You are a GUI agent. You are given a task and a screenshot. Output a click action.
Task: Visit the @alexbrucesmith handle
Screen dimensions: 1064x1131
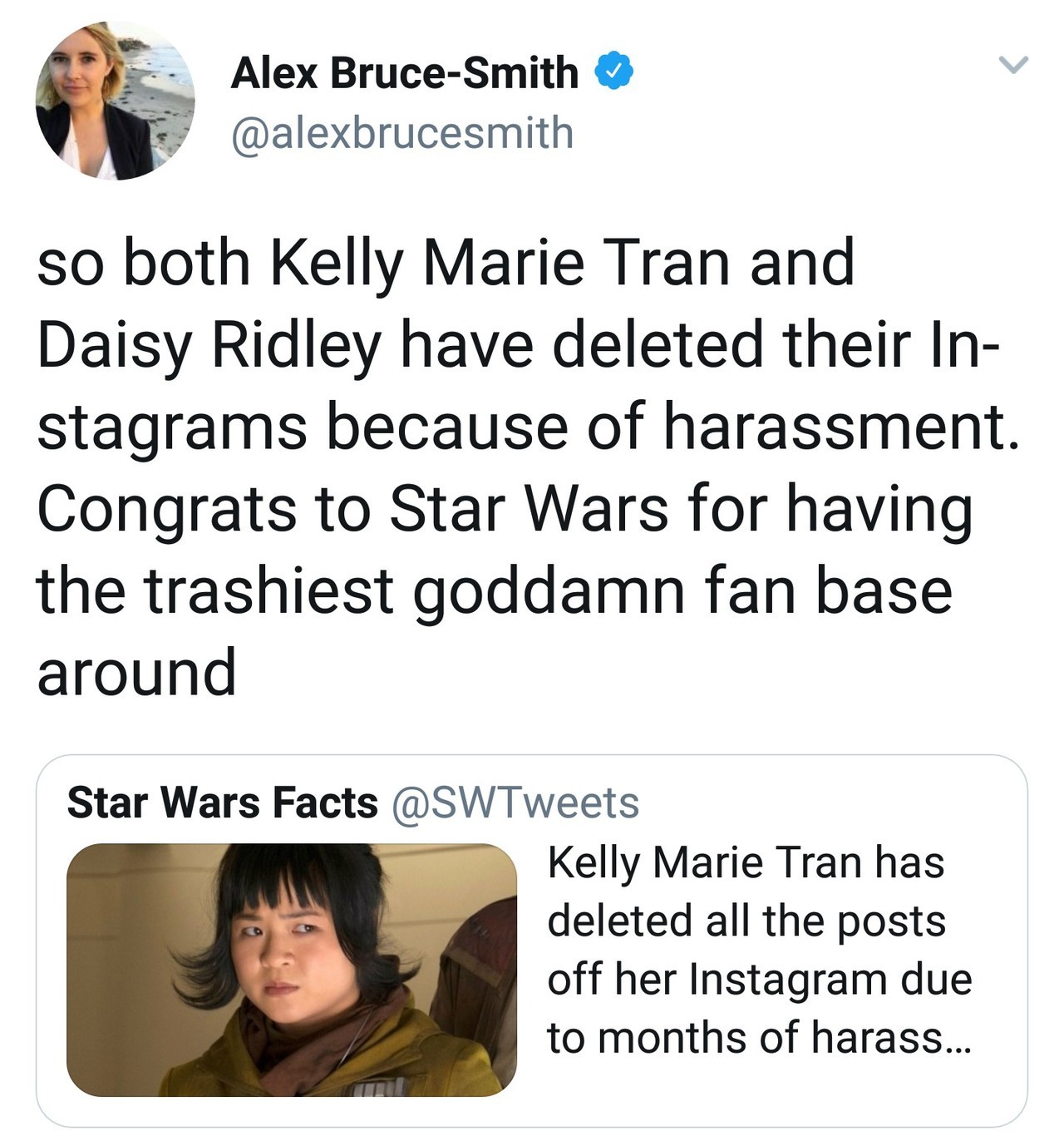tap(401, 133)
